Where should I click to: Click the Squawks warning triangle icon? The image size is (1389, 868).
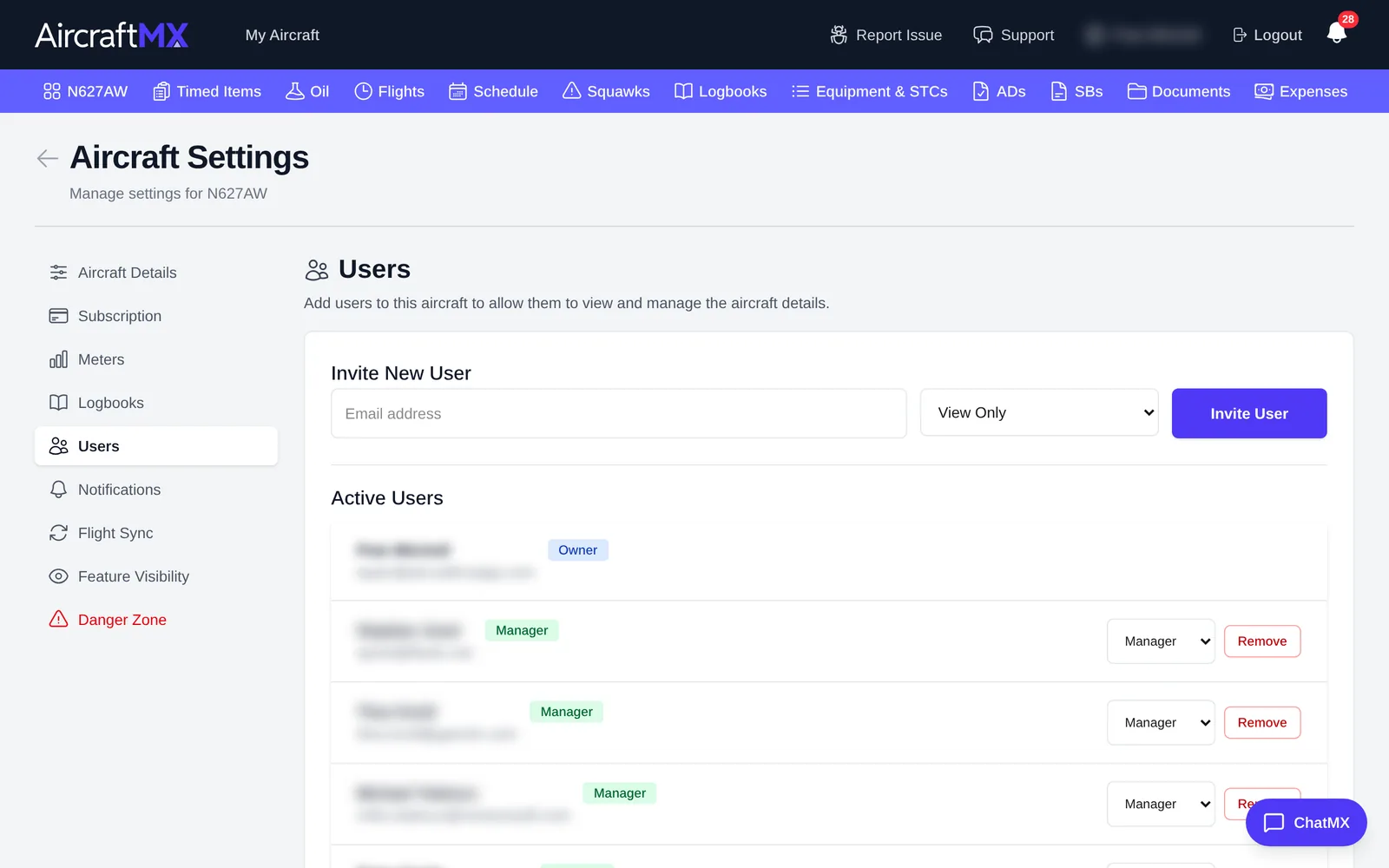(571, 91)
